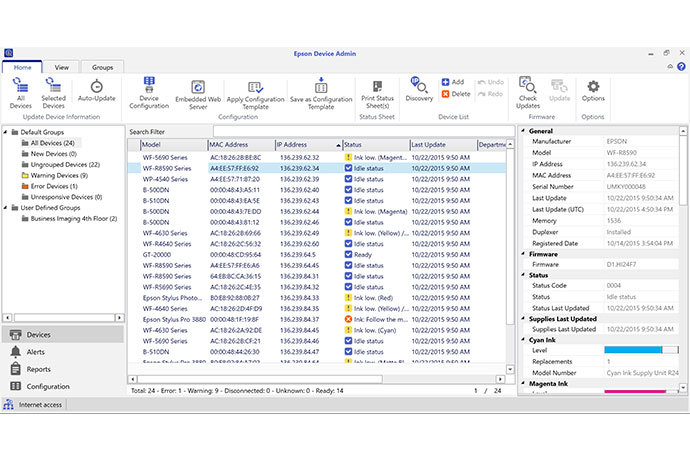Click the Selected Devices update icon
The width and height of the screenshot is (690, 460).
coord(53,85)
